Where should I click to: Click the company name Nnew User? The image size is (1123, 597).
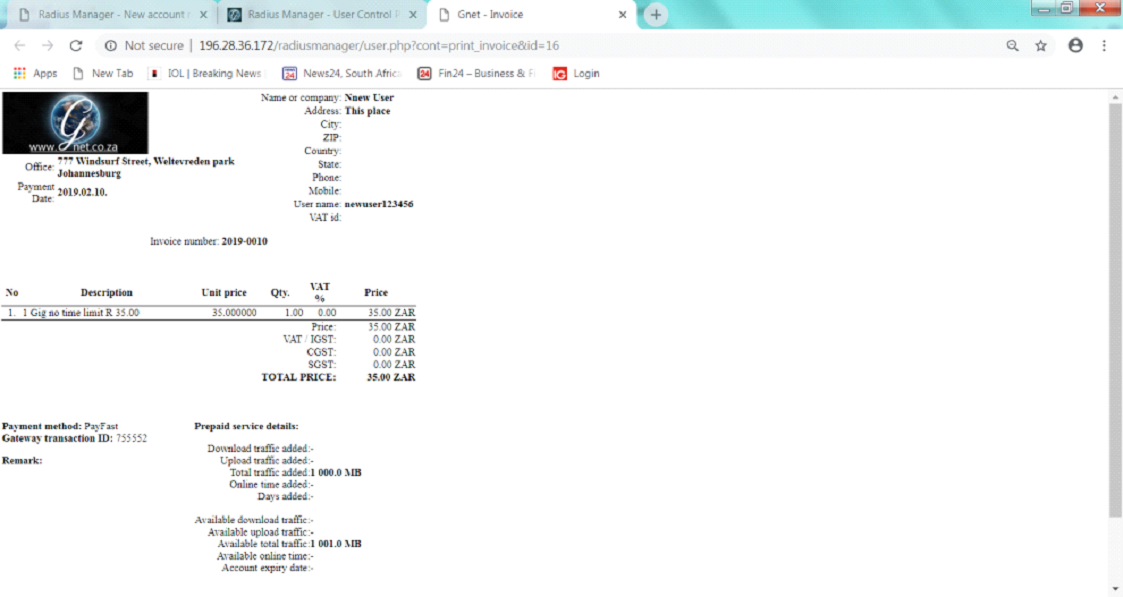(x=369, y=97)
